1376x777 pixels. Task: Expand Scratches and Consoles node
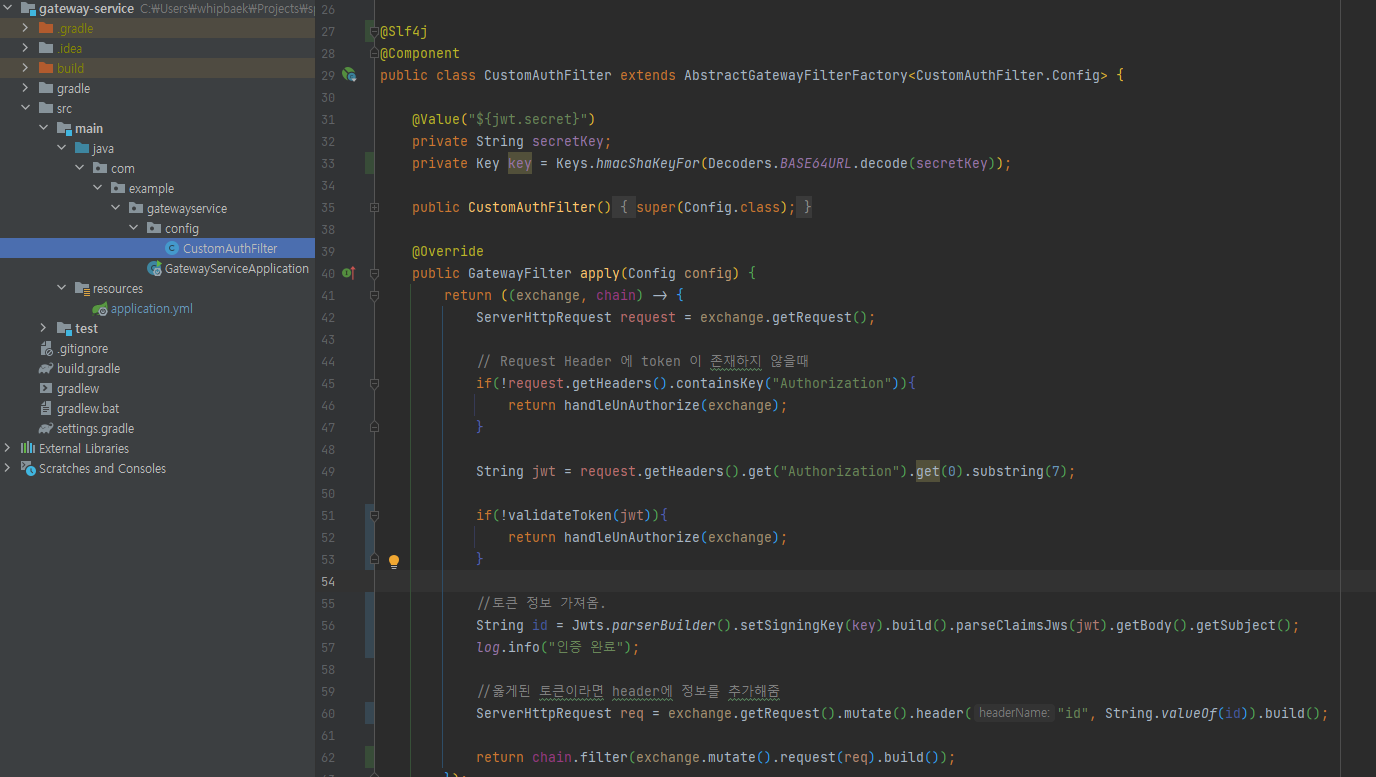(9, 468)
